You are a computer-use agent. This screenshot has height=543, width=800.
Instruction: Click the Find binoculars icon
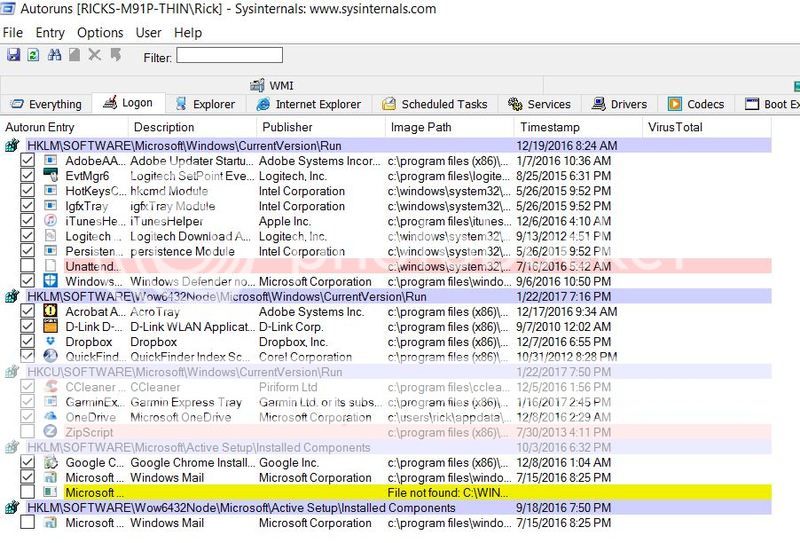click(54, 55)
